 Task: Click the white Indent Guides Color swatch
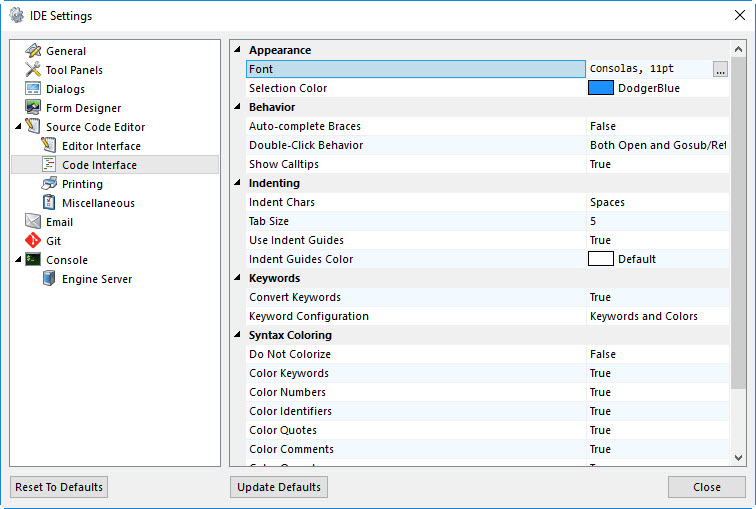click(600, 259)
